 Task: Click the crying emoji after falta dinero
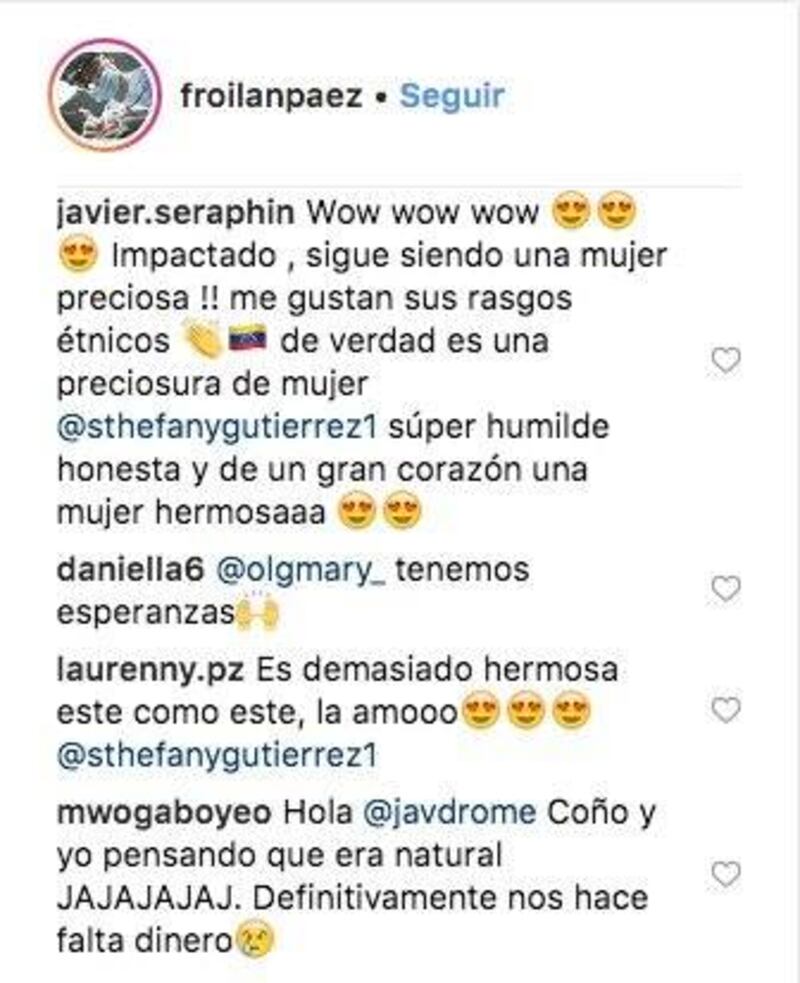tap(255, 942)
